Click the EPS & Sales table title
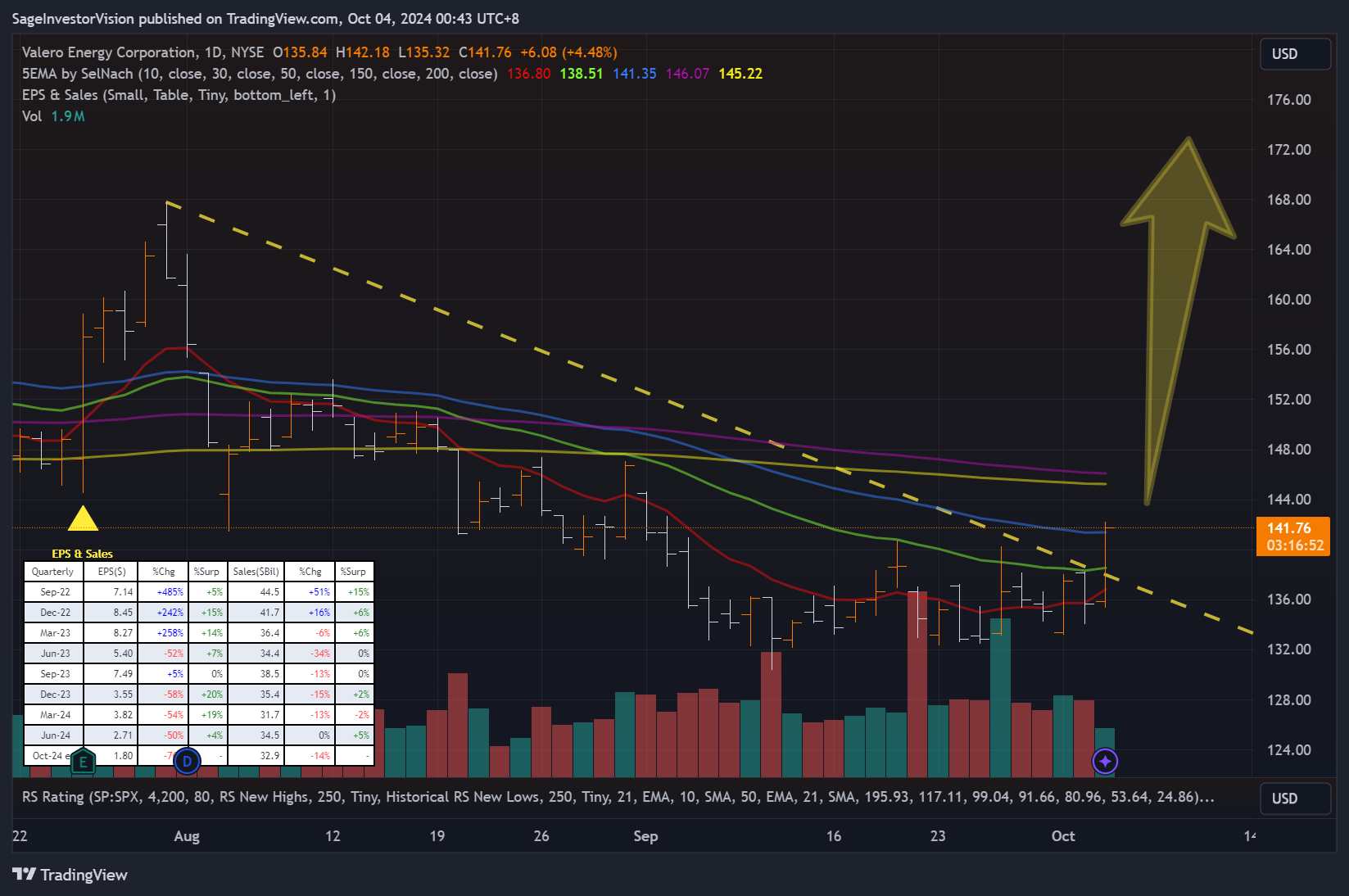This screenshot has width=1349, height=896. tap(82, 554)
